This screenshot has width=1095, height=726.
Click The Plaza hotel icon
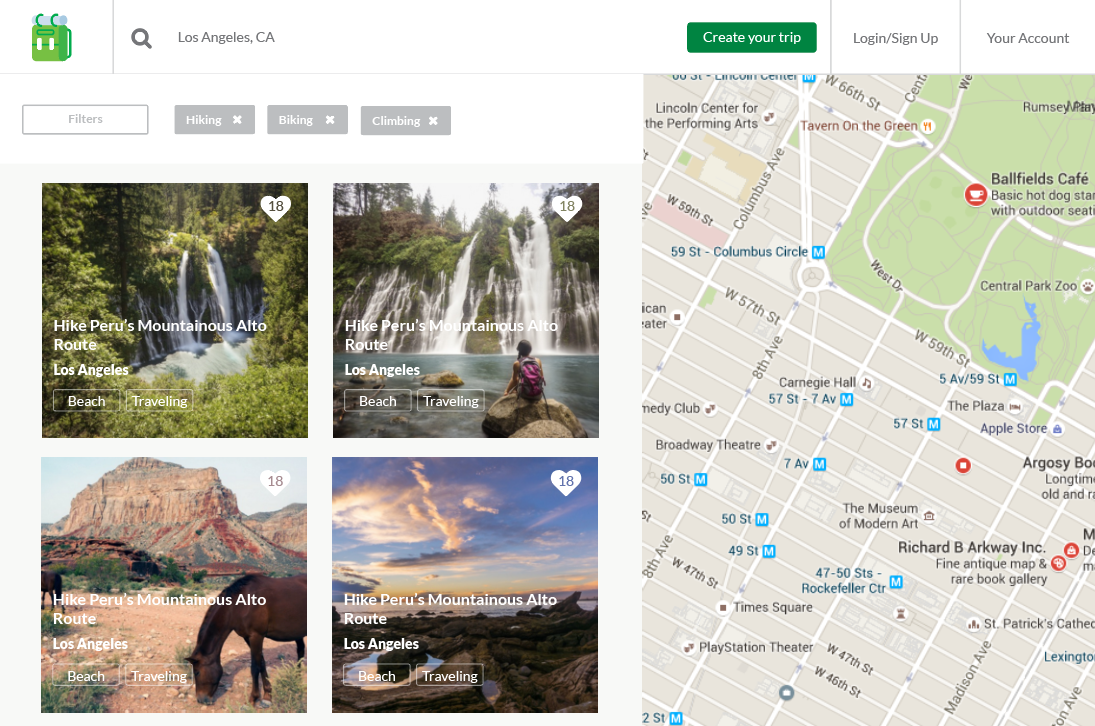(x=1015, y=406)
